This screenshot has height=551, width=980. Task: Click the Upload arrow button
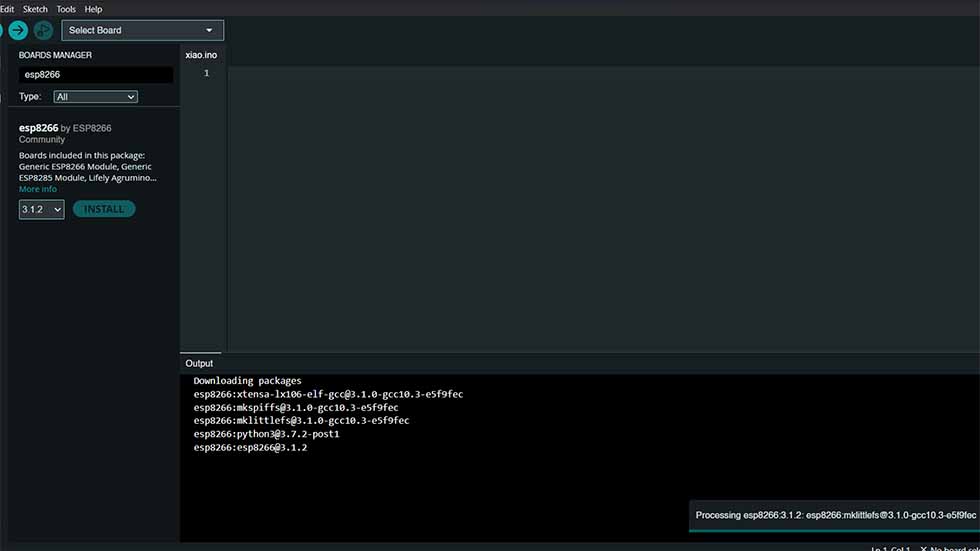coord(18,30)
